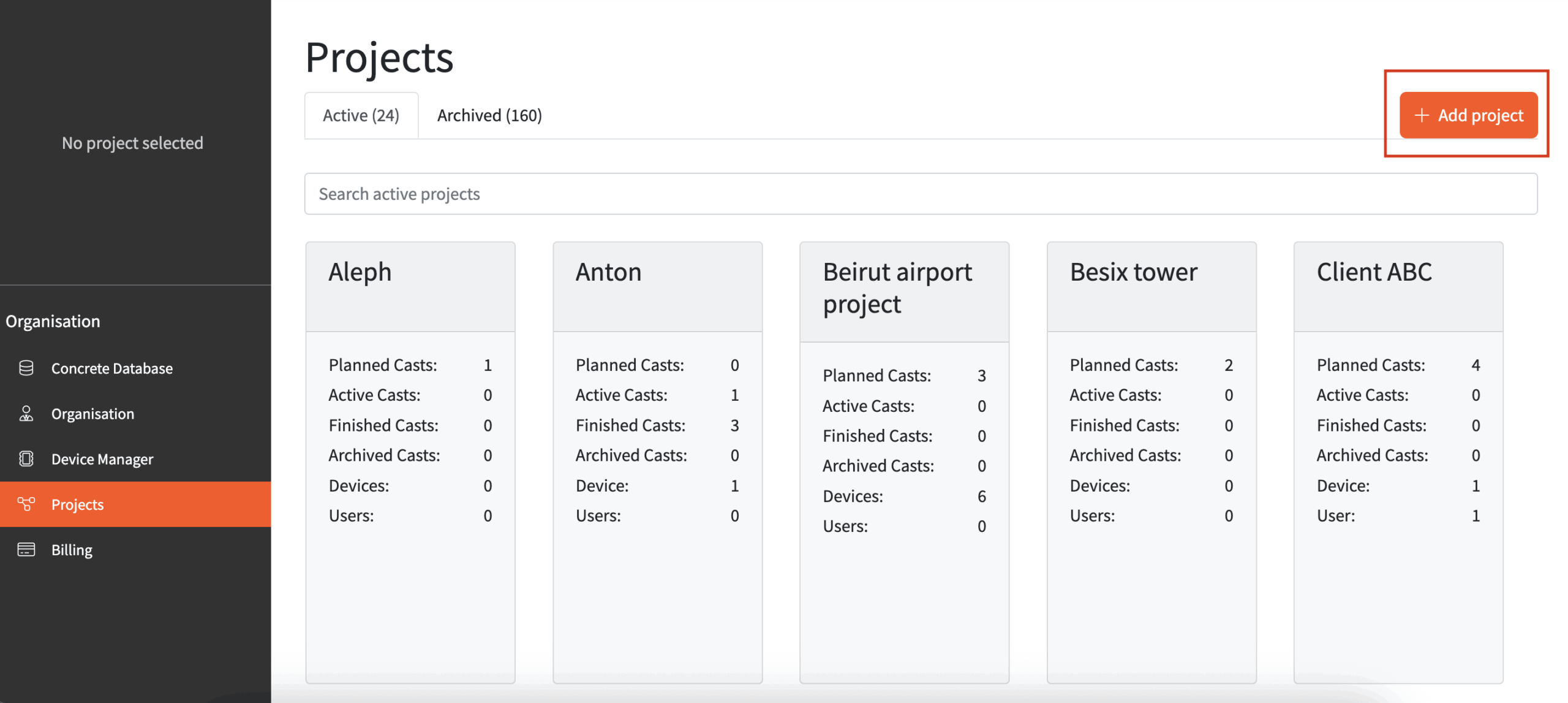Click the Billing card icon
The image size is (1568, 703).
pyautogui.click(x=26, y=549)
